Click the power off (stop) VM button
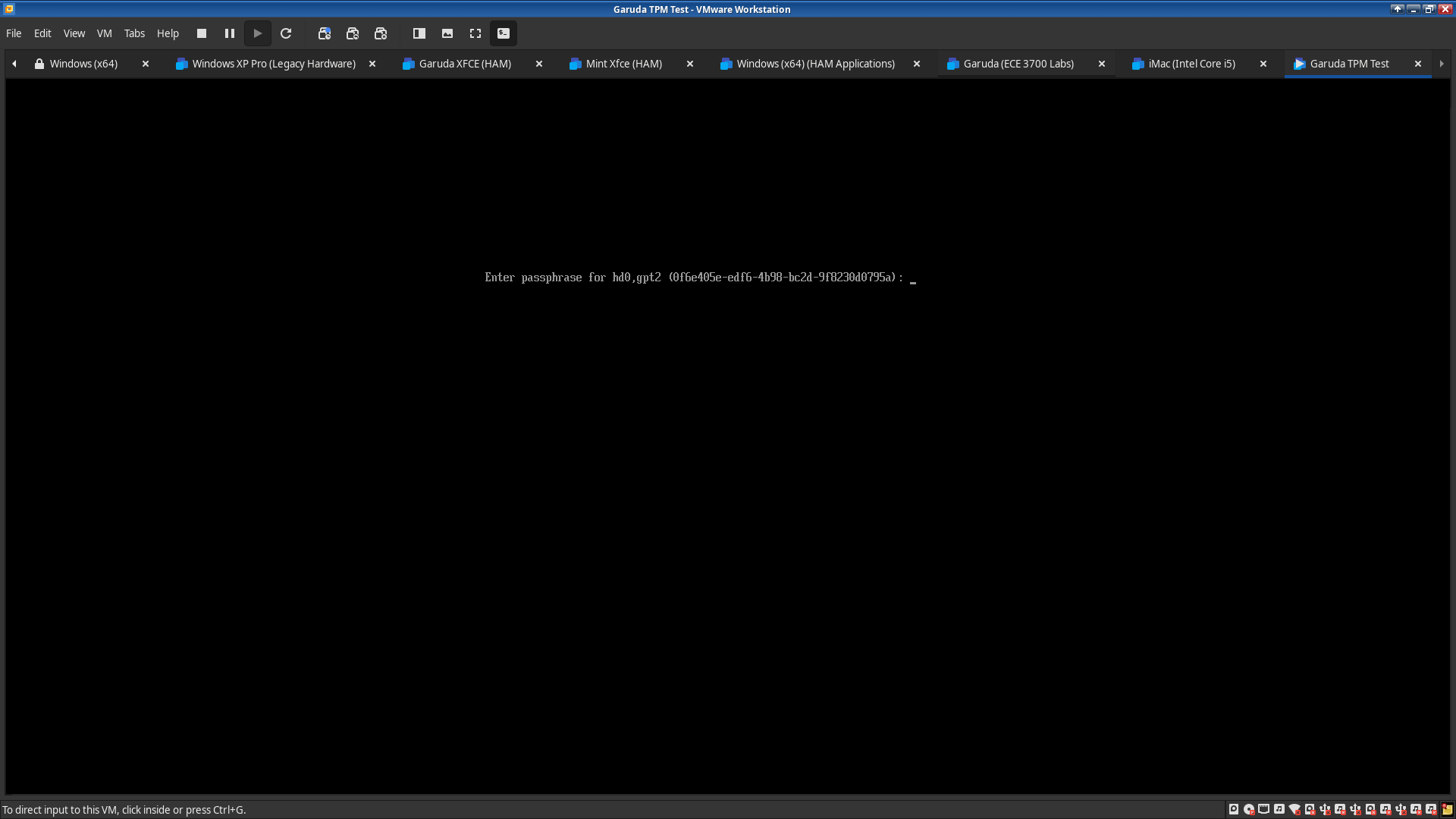This screenshot has width=1456, height=819. click(202, 33)
